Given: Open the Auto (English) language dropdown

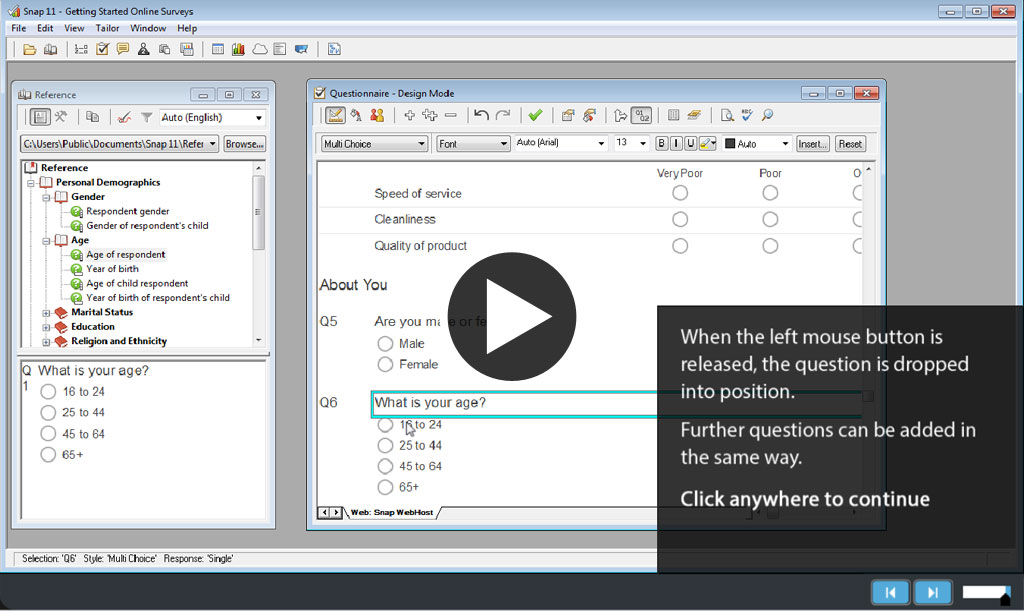Looking at the screenshot, I should coord(212,118).
